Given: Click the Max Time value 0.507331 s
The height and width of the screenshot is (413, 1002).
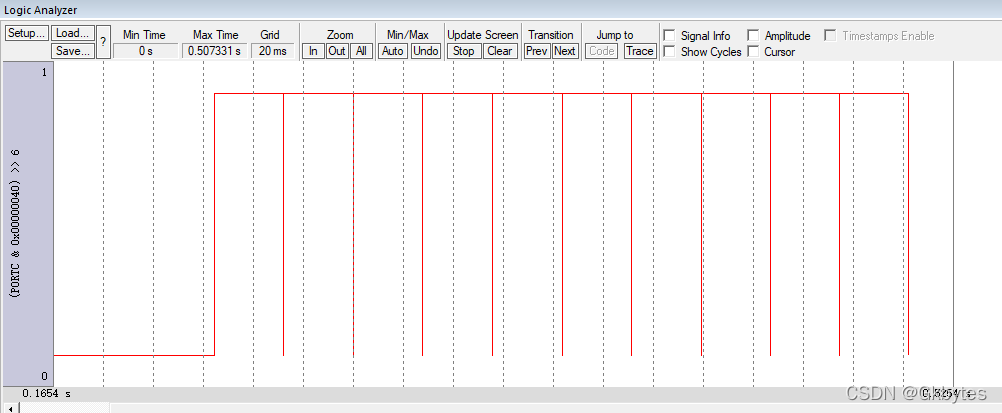Looking at the screenshot, I should coord(214,51).
